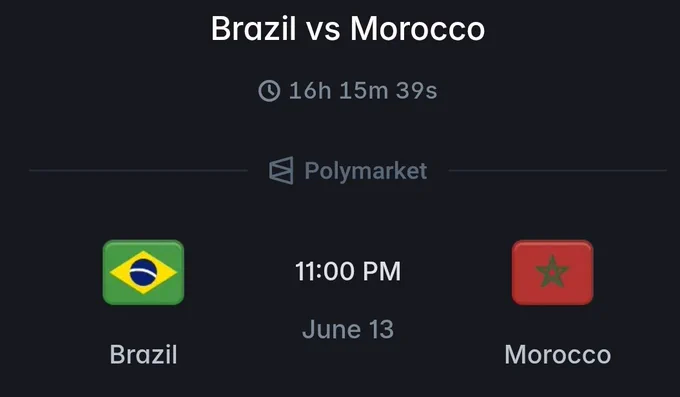Select the Morocco flag icon
This screenshot has width=680, height=397.
coord(552,272)
